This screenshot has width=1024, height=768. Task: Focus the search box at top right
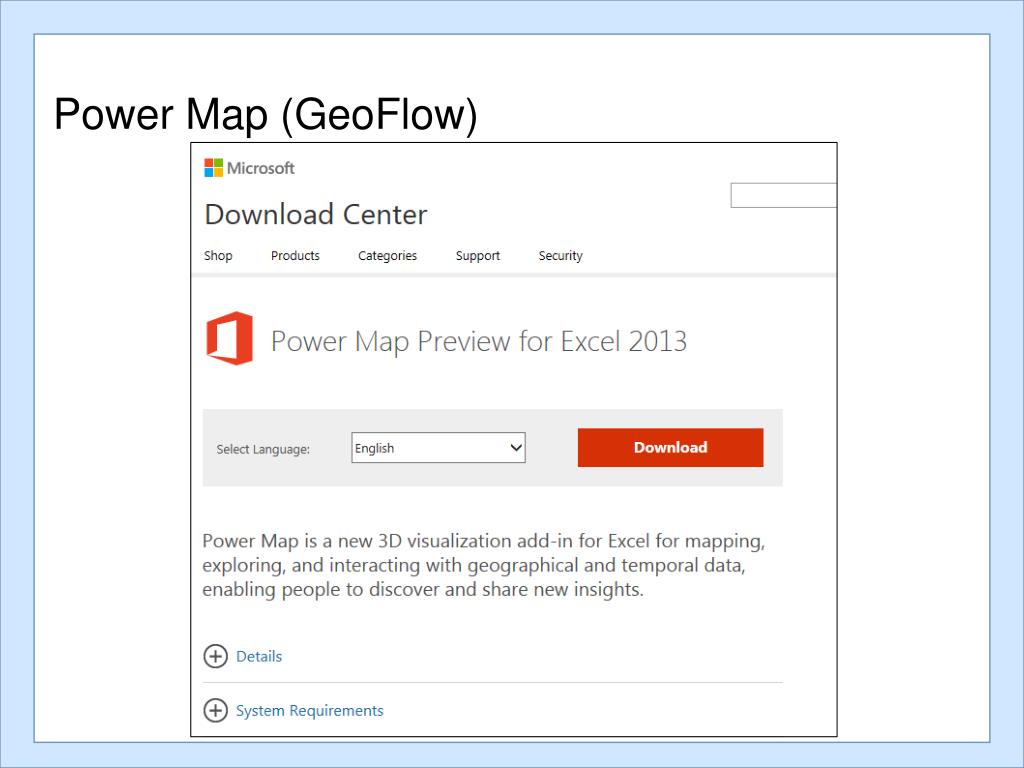(x=784, y=195)
